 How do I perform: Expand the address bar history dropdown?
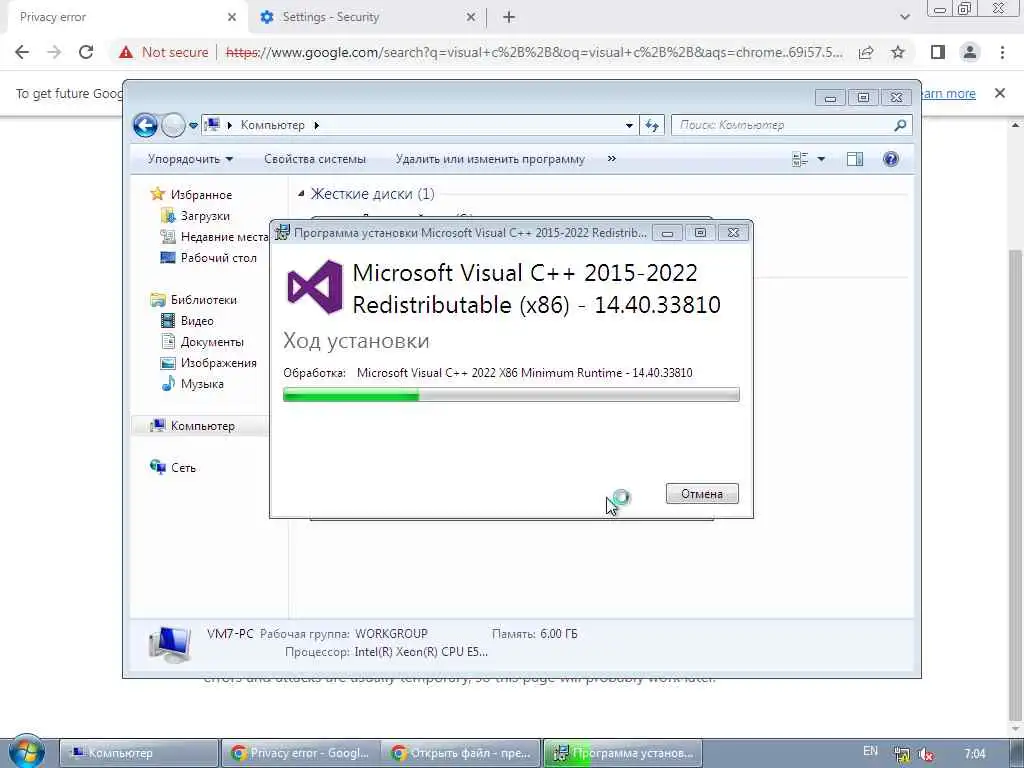coord(629,125)
